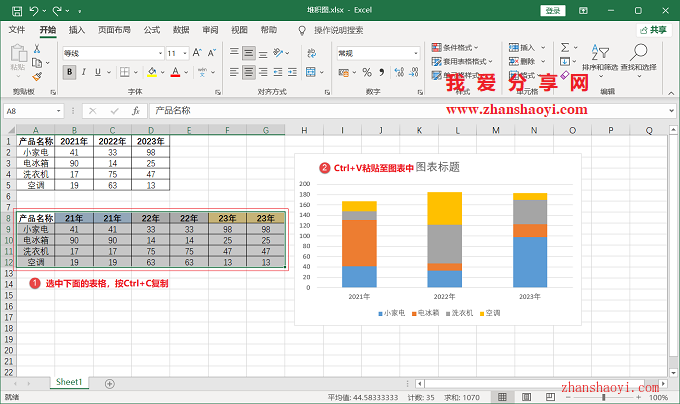Decrease font size with smaller A
This screenshot has width=680, height=404.
click(212, 53)
